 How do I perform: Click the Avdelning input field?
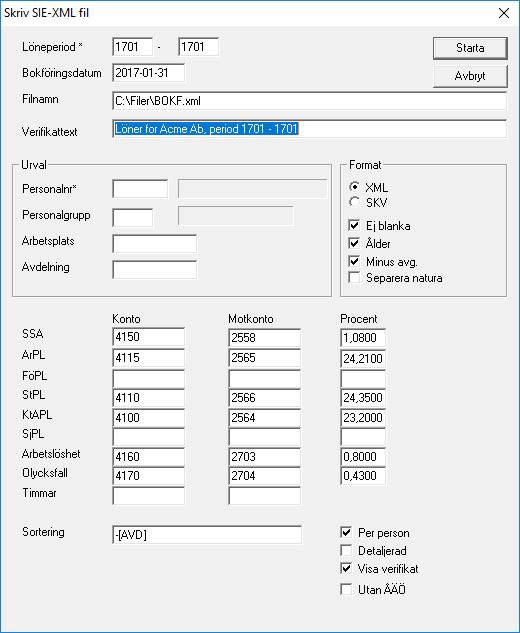coord(155,270)
